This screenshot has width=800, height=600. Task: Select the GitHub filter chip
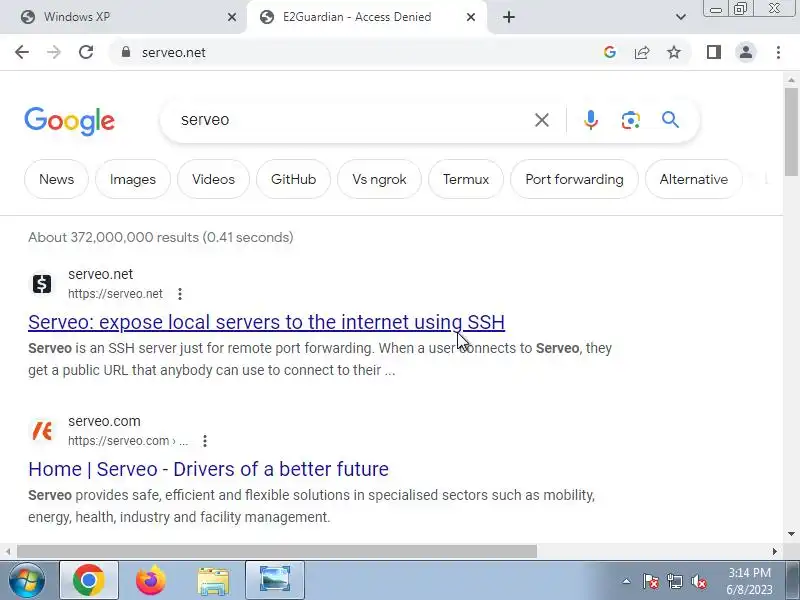(293, 179)
